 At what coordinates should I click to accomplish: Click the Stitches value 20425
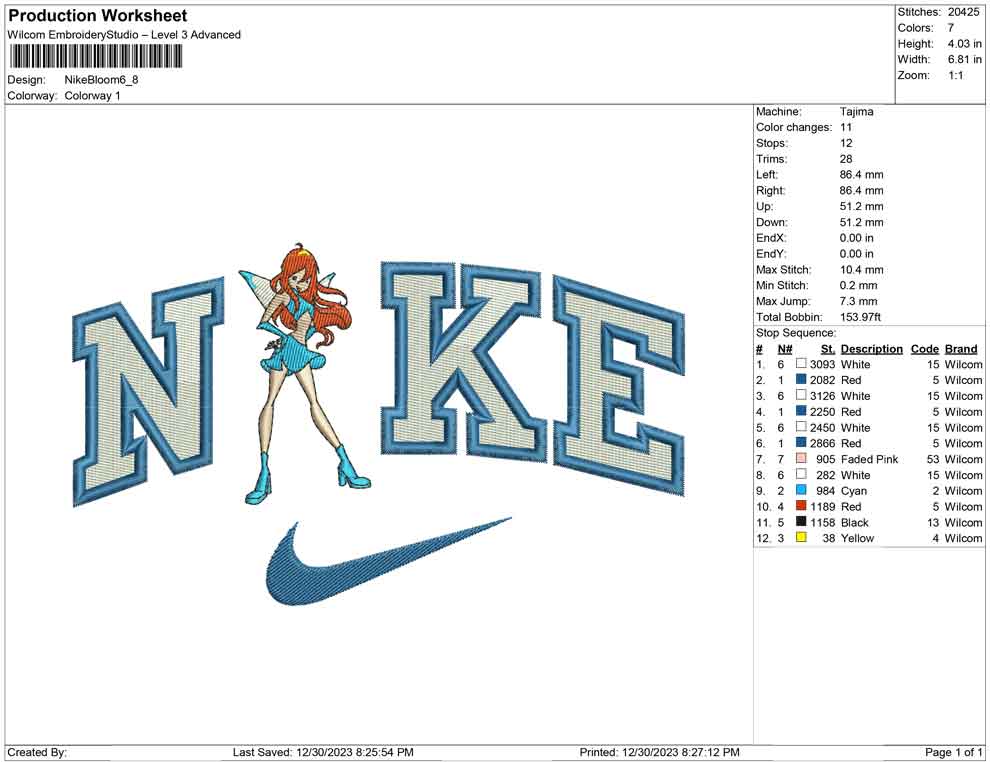963,12
